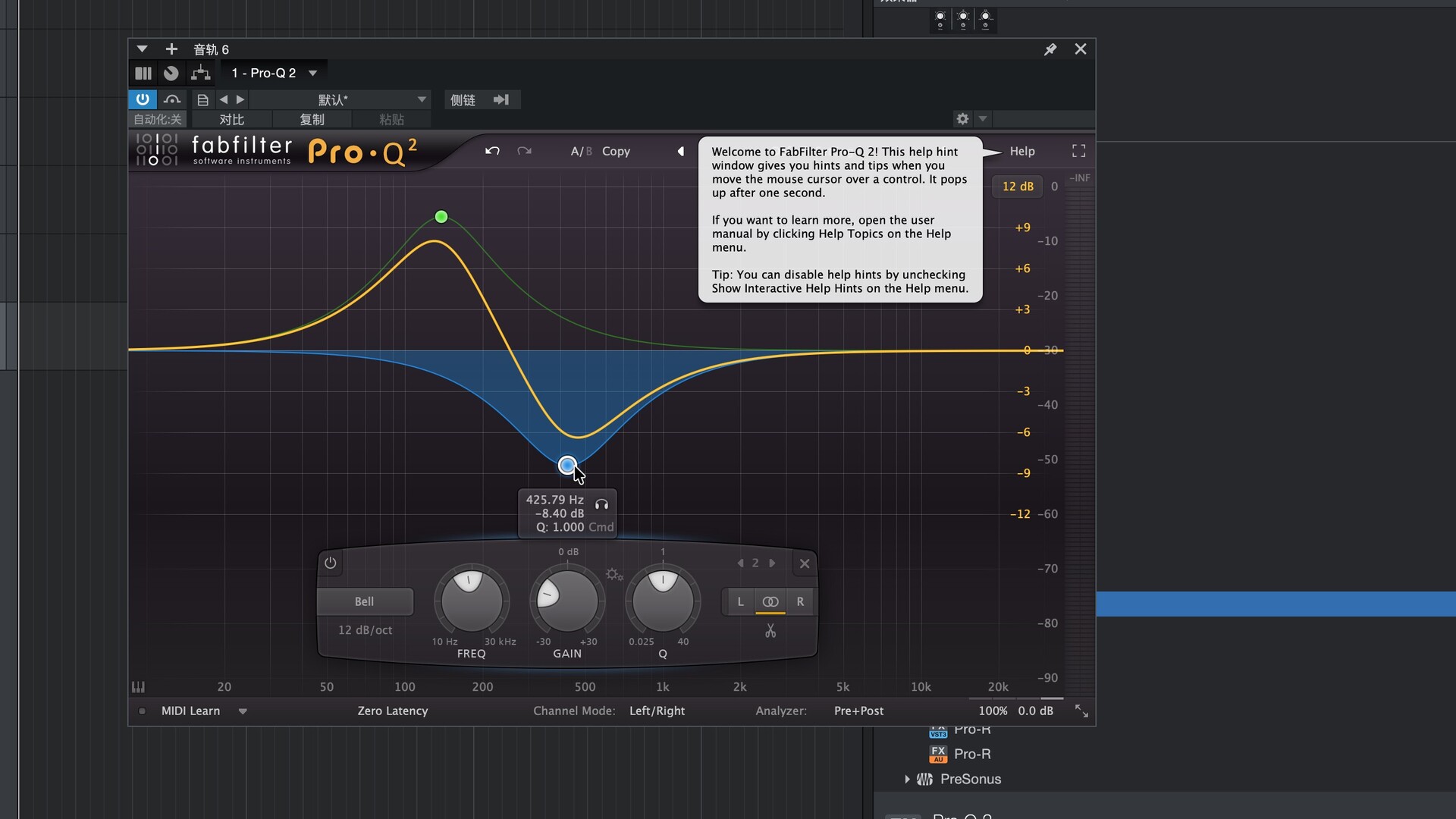Click the GAIN knob
1456x819 pixels.
(567, 601)
